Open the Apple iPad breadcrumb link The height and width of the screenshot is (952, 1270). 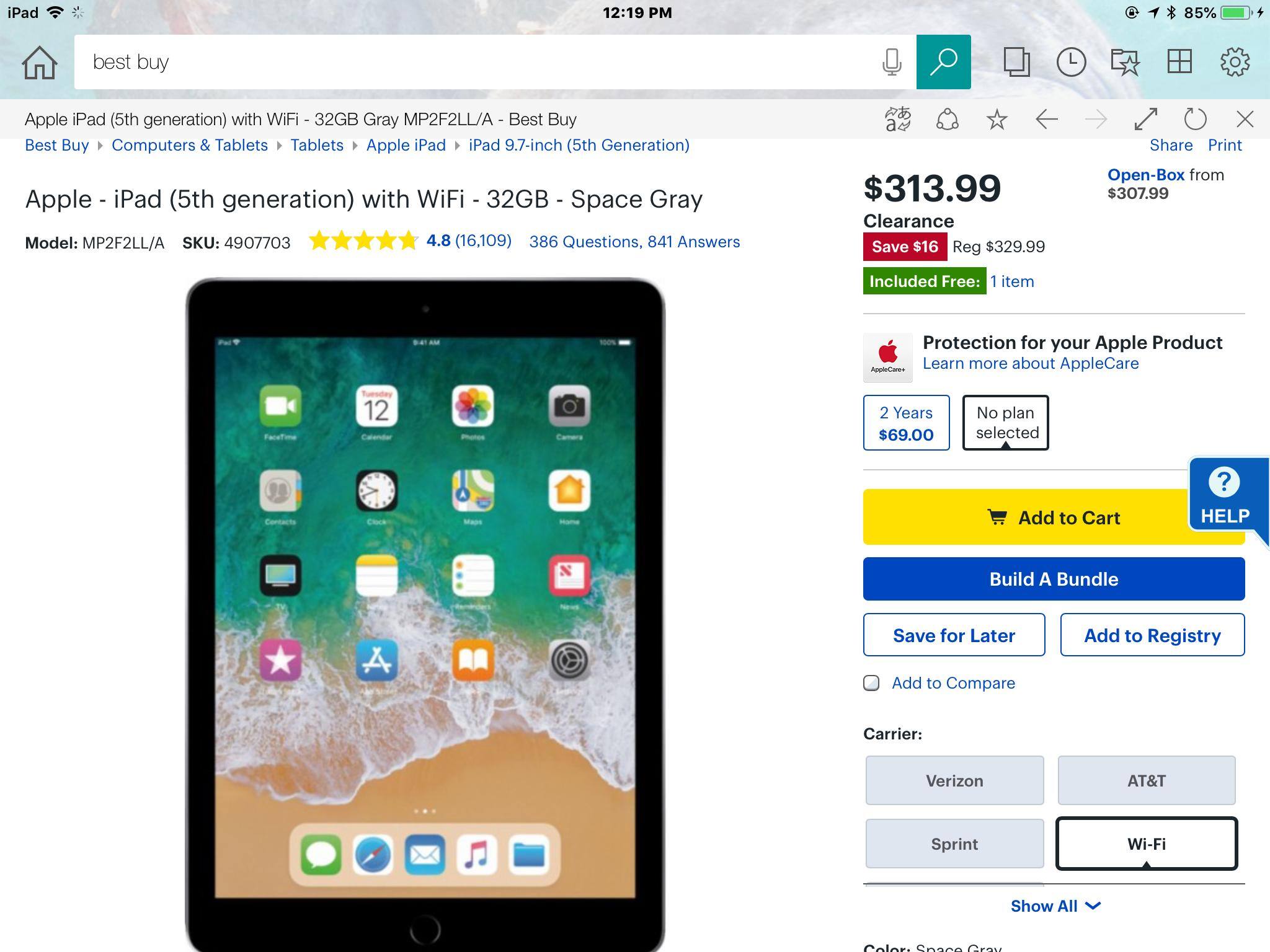pos(406,145)
